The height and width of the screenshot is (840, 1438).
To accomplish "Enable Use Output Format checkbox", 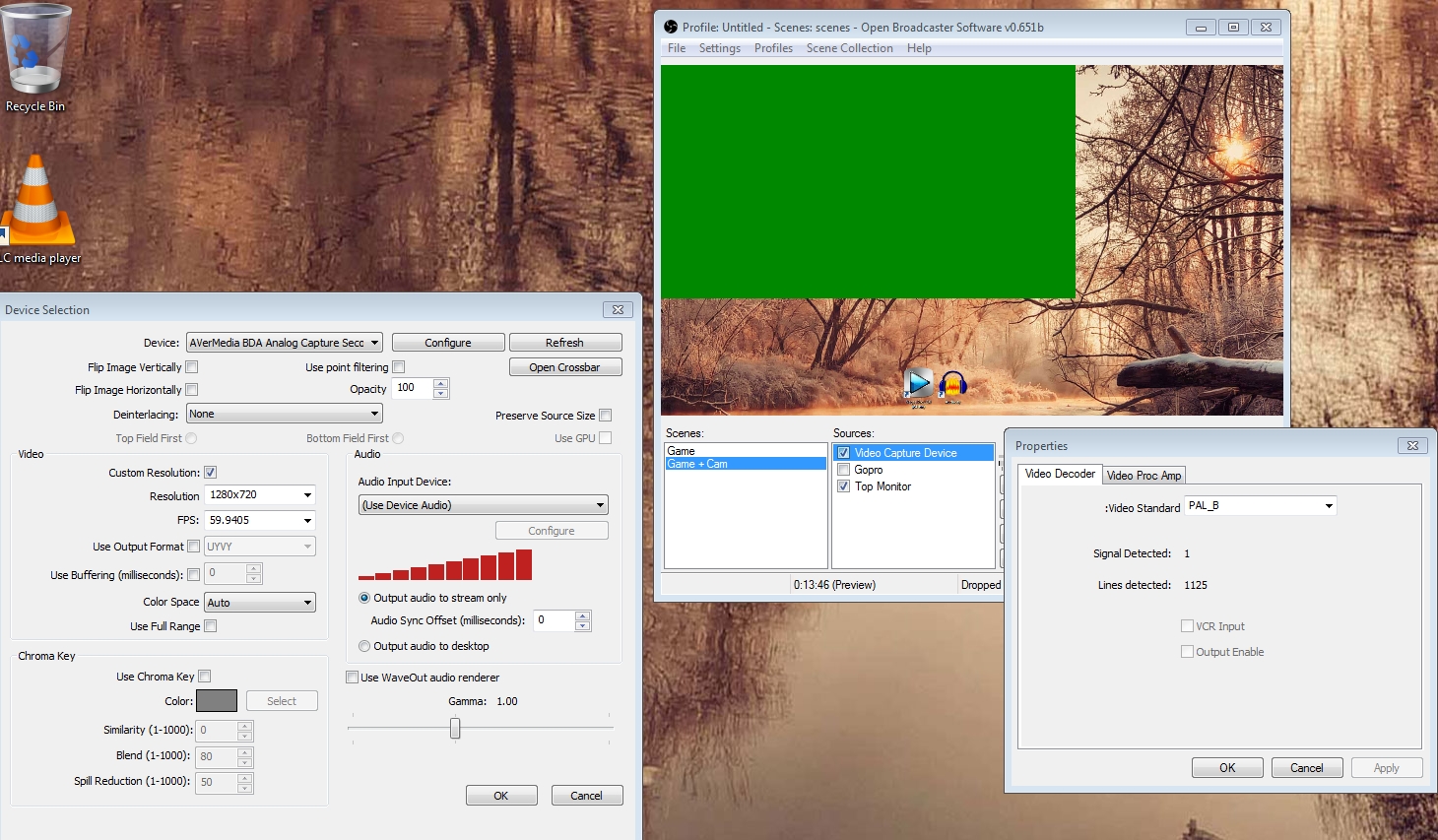I will pos(194,547).
